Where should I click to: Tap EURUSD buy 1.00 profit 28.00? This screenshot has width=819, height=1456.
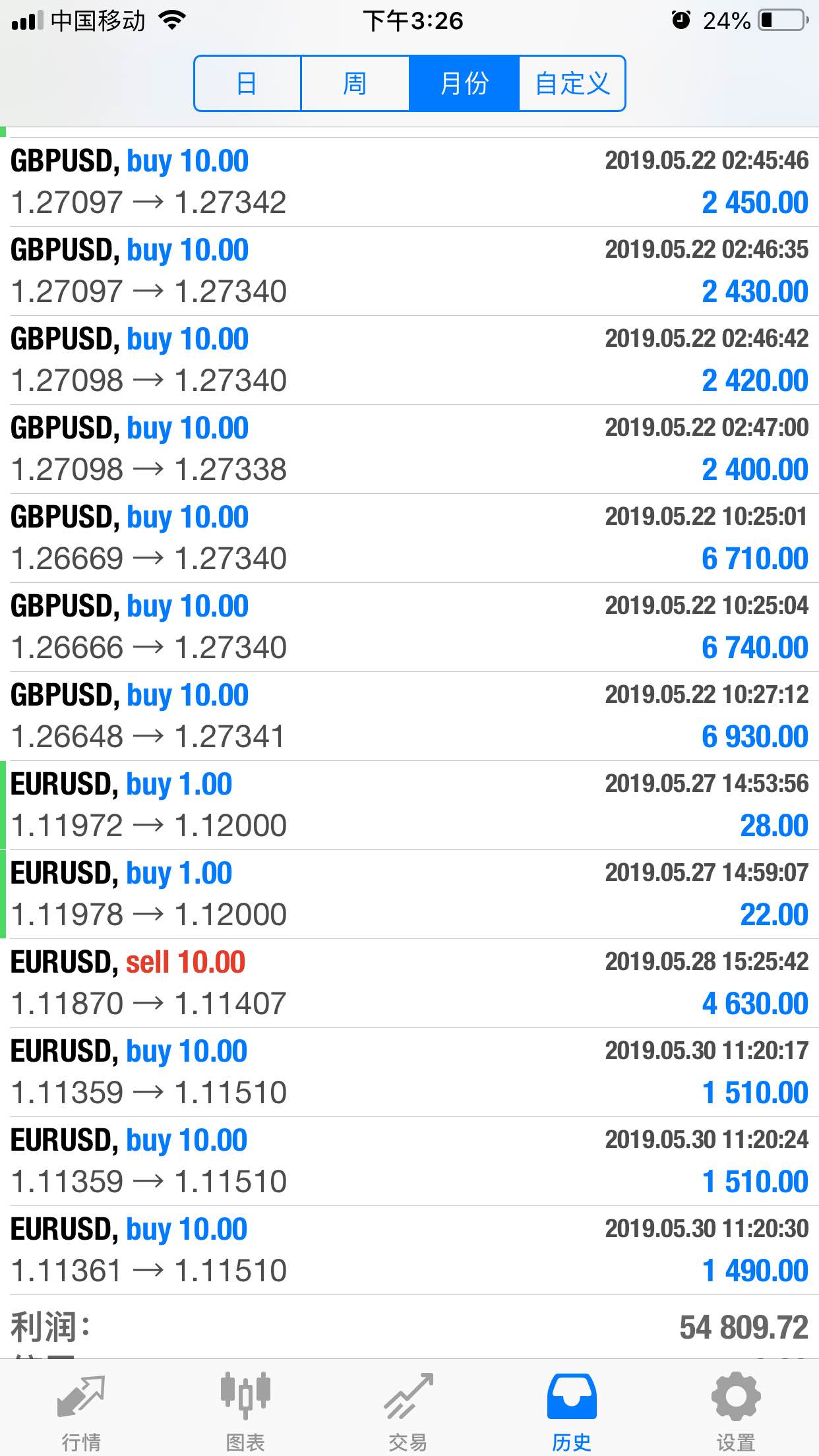[409, 805]
